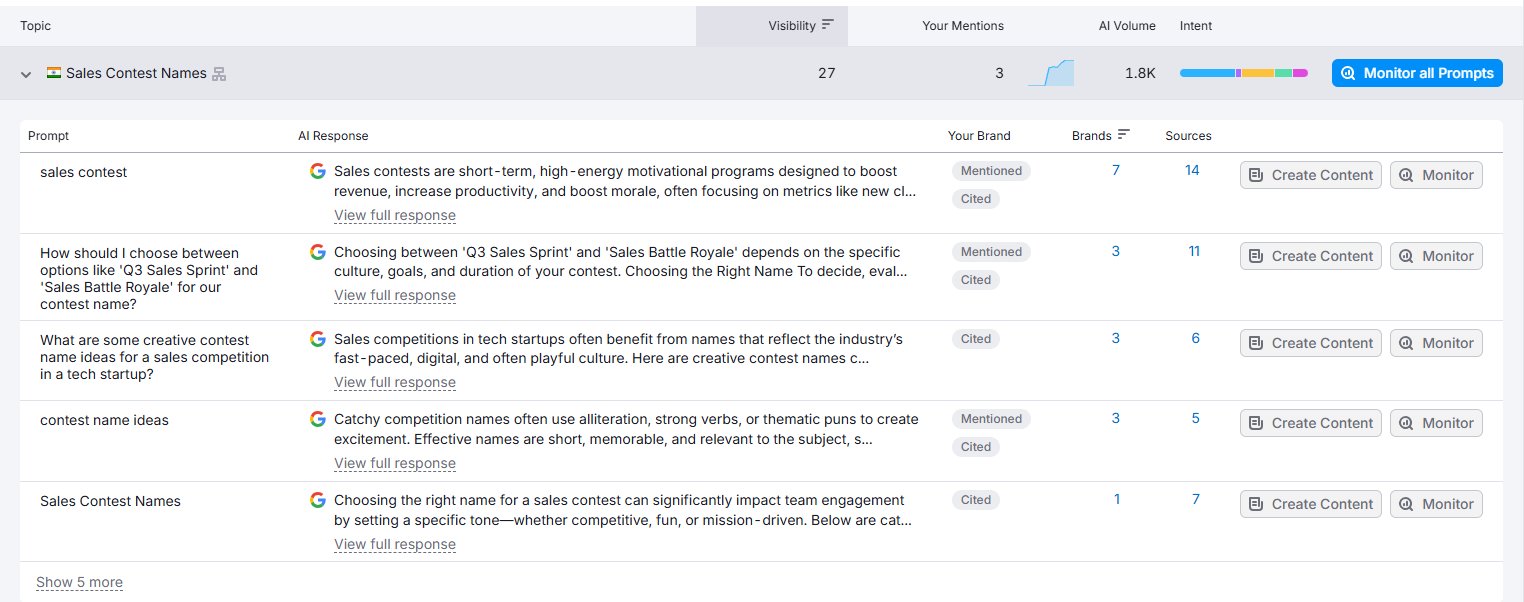Click the Monitor all Prompts button

1416,72
